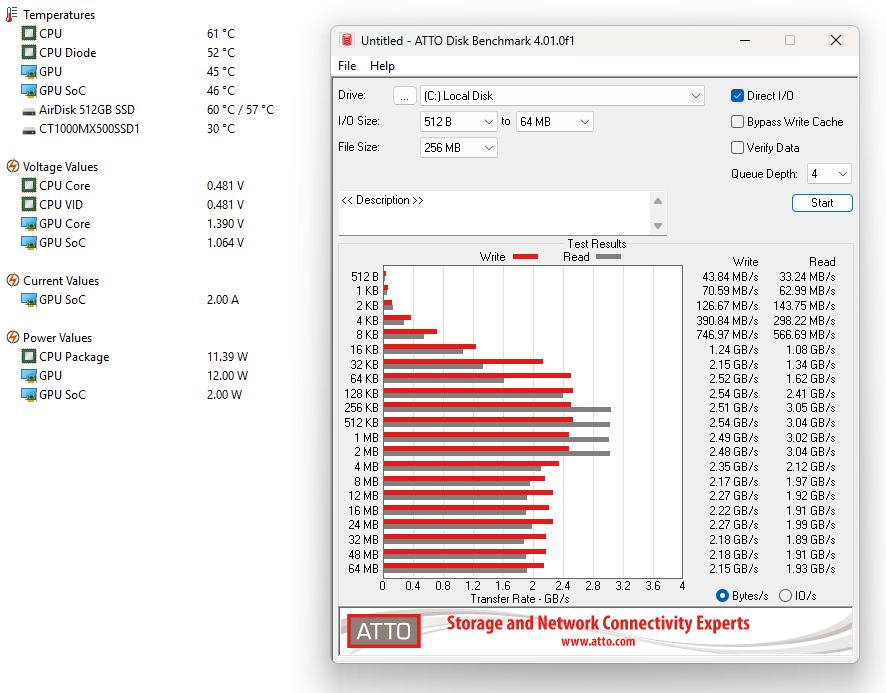Screen dimensions: 886x693
Task: Open the Queue Depth dropdown
Action: click(829, 174)
